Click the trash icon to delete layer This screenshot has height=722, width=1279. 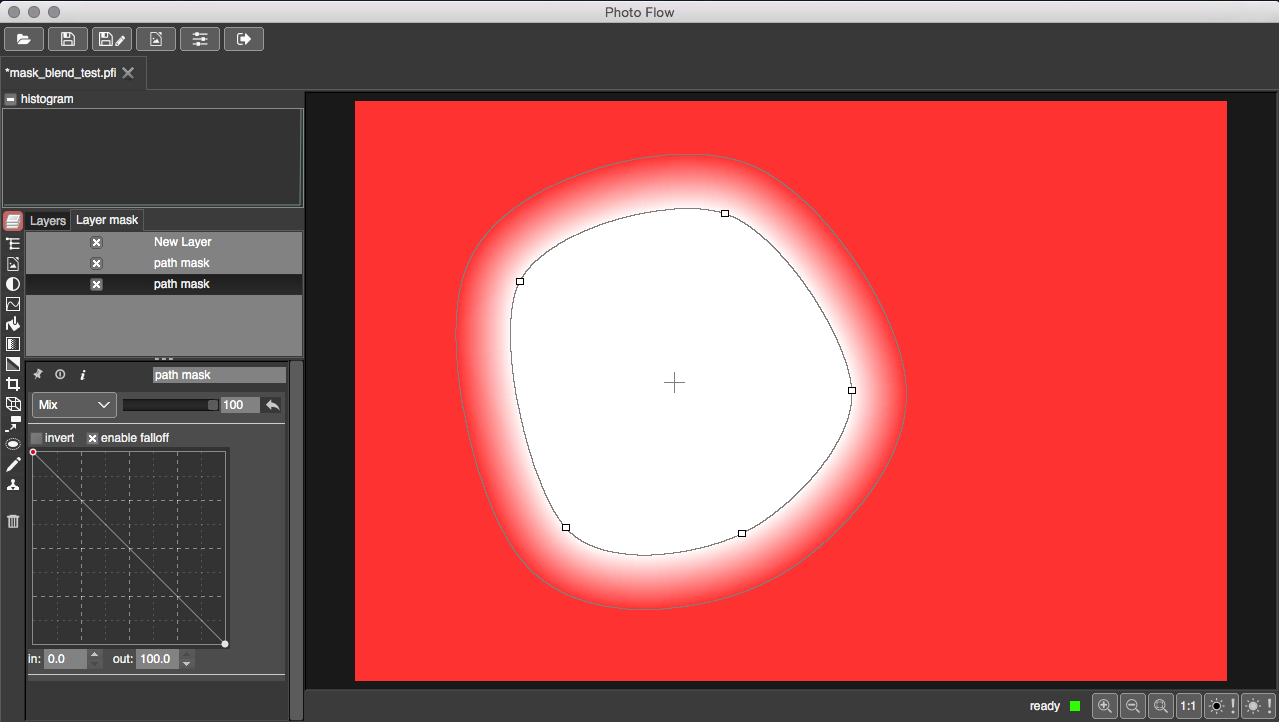pos(13,521)
